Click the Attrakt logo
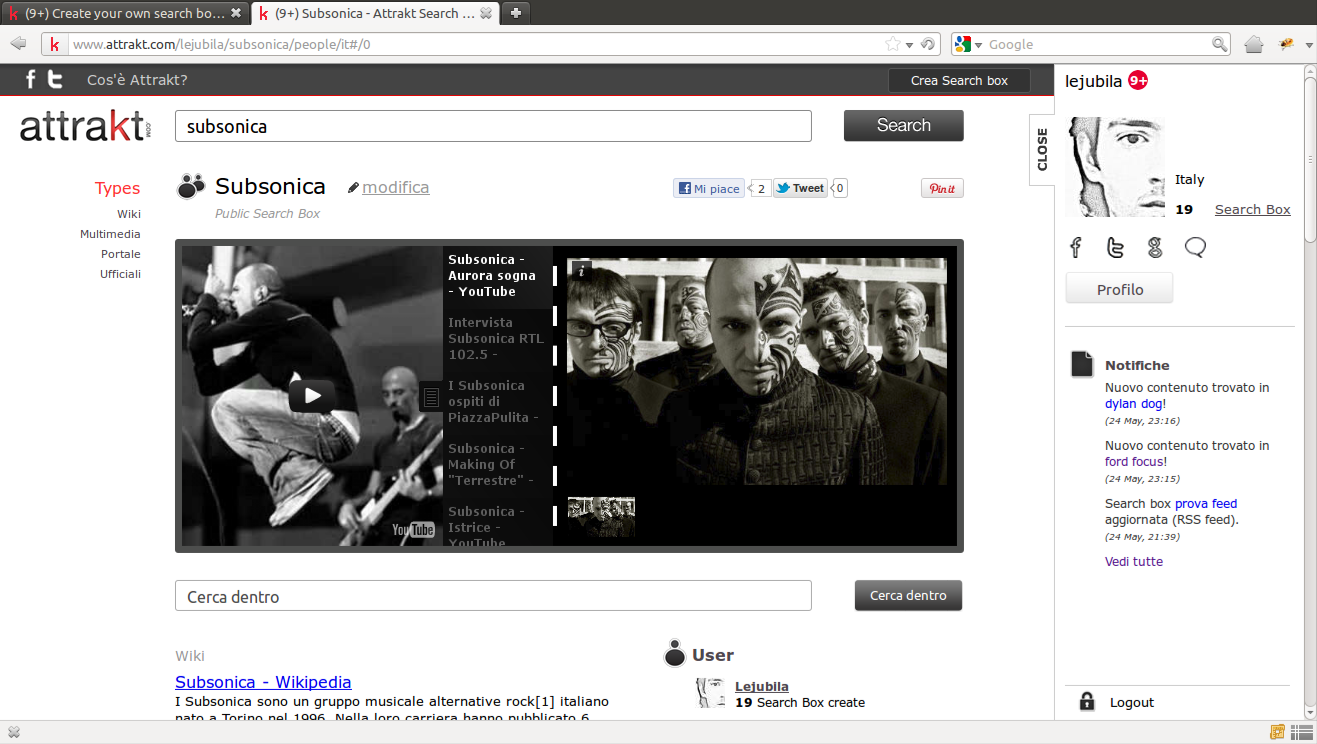 (85, 127)
